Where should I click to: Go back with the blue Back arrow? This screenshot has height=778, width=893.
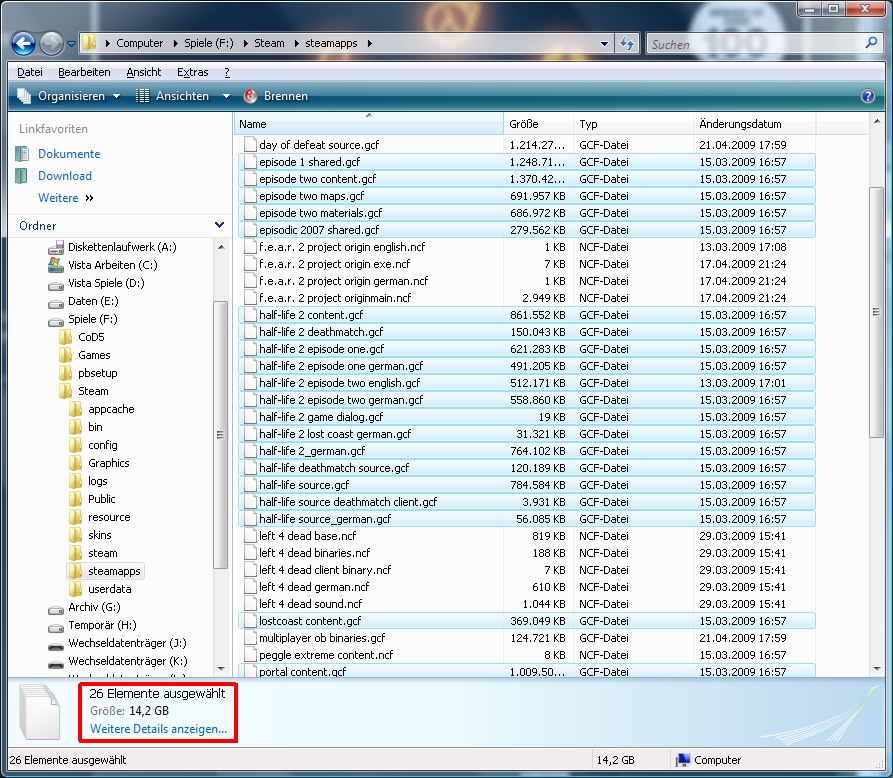tap(23, 43)
